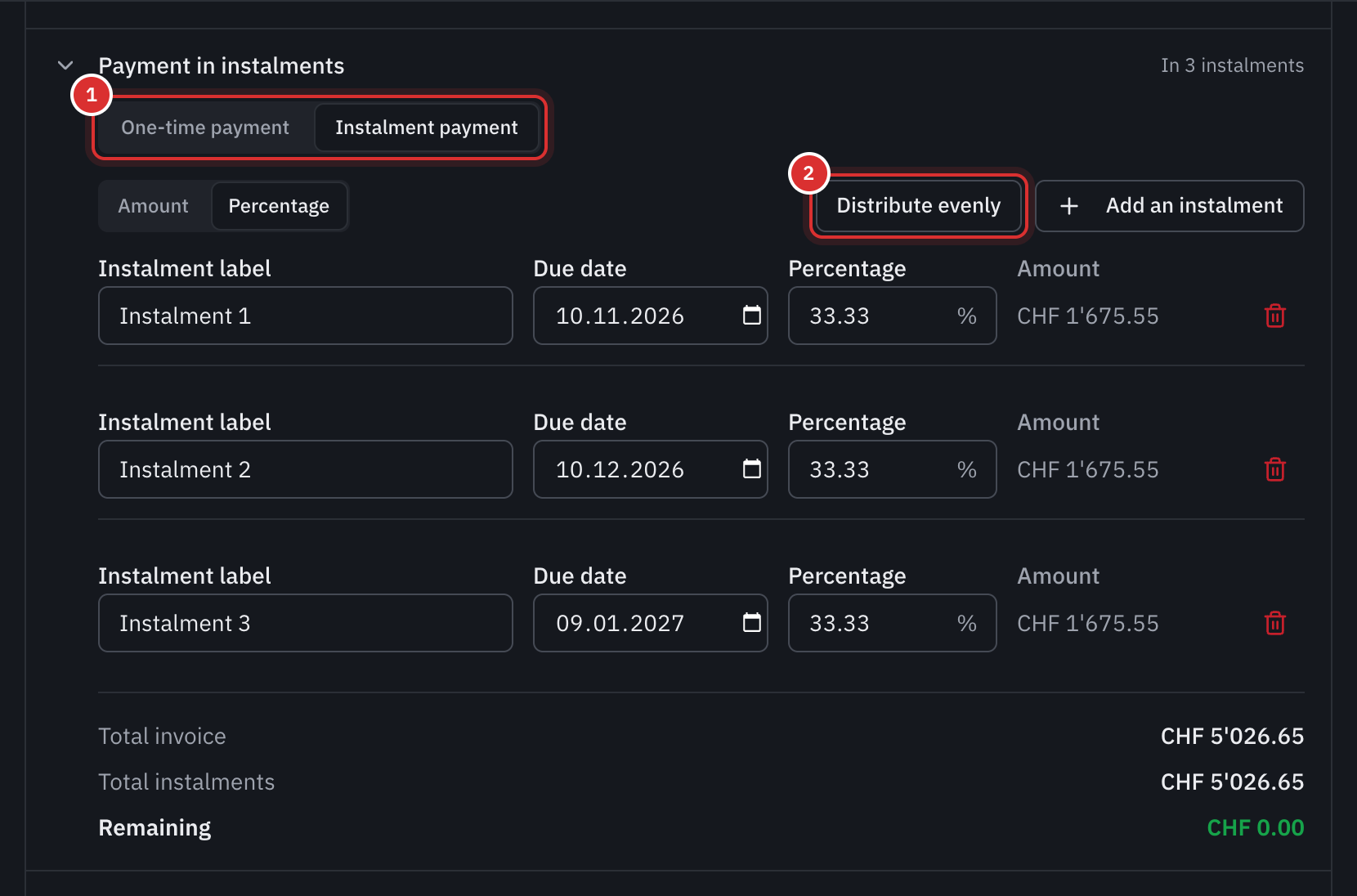This screenshot has width=1357, height=896.
Task: Click the plus icon in Add an instalment
Action: click(x=1069, y=206)
